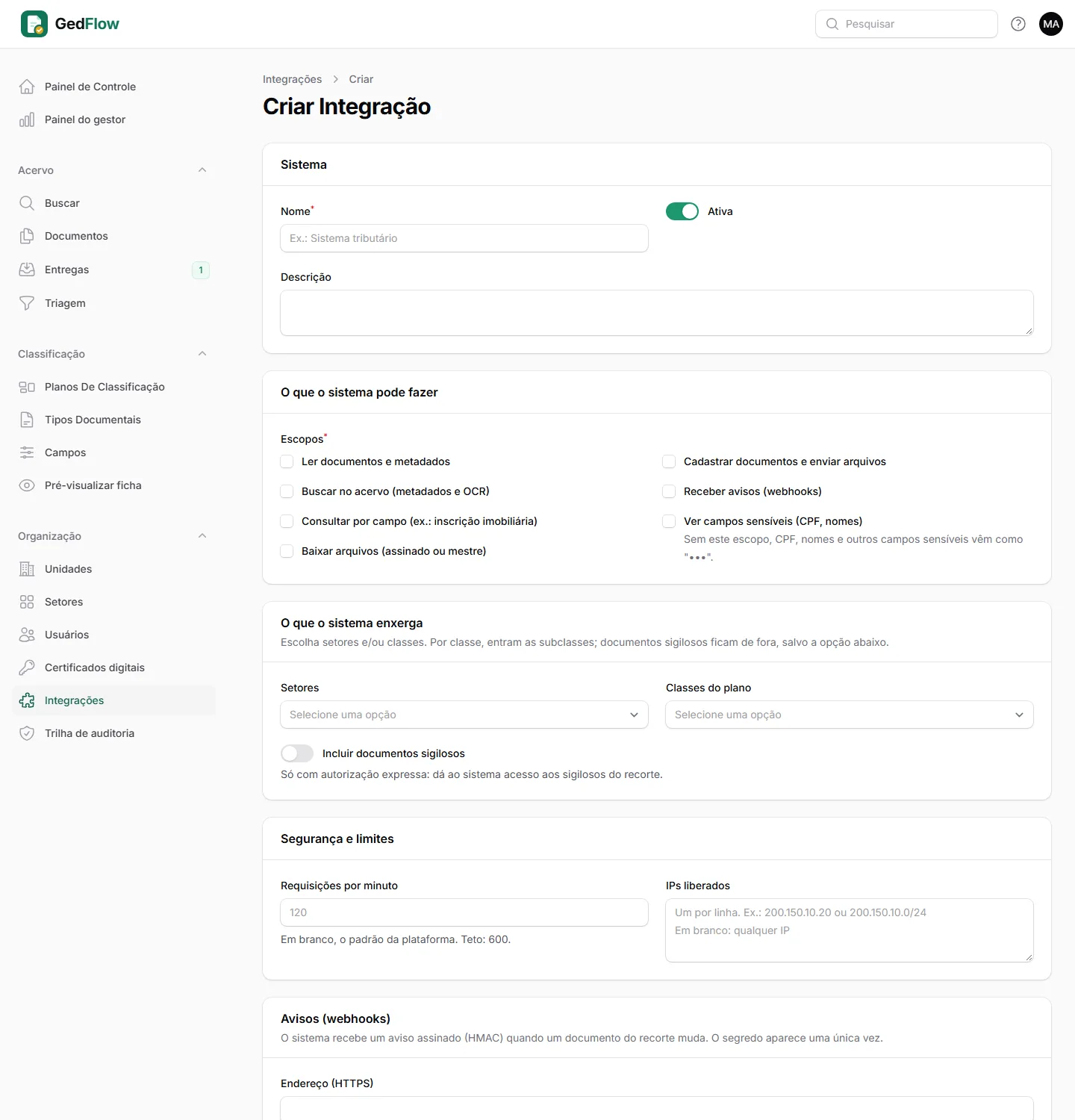Focus the IPs liberados text area
Screen dimensions: 1075x1120
[x=850, y=930]
